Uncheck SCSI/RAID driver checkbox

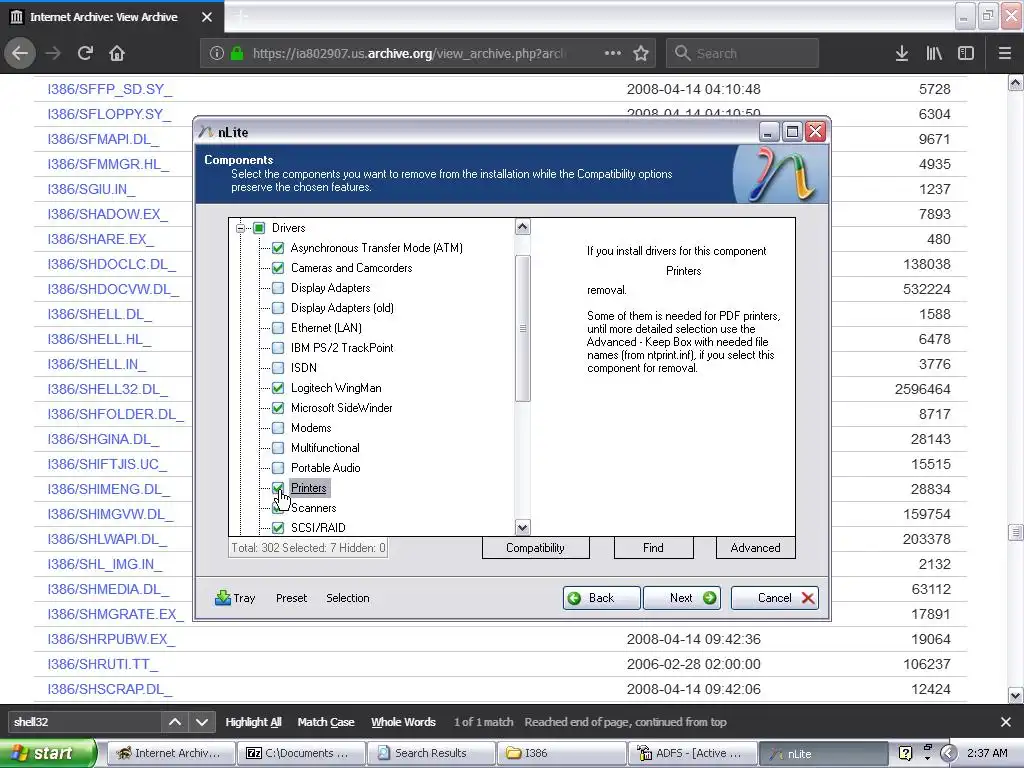pos(278,528)
